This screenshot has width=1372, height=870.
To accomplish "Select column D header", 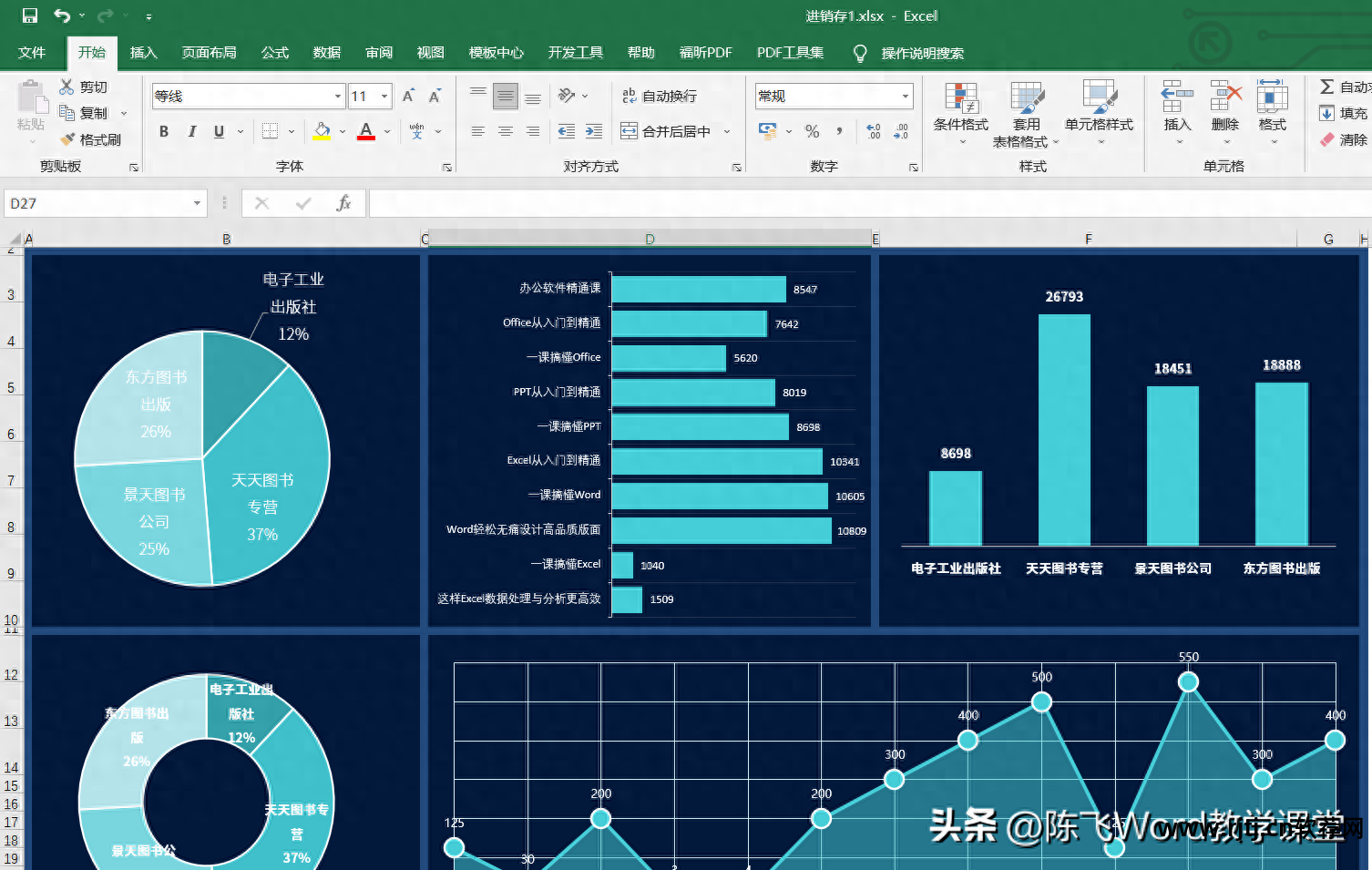I will pos(650,240).
